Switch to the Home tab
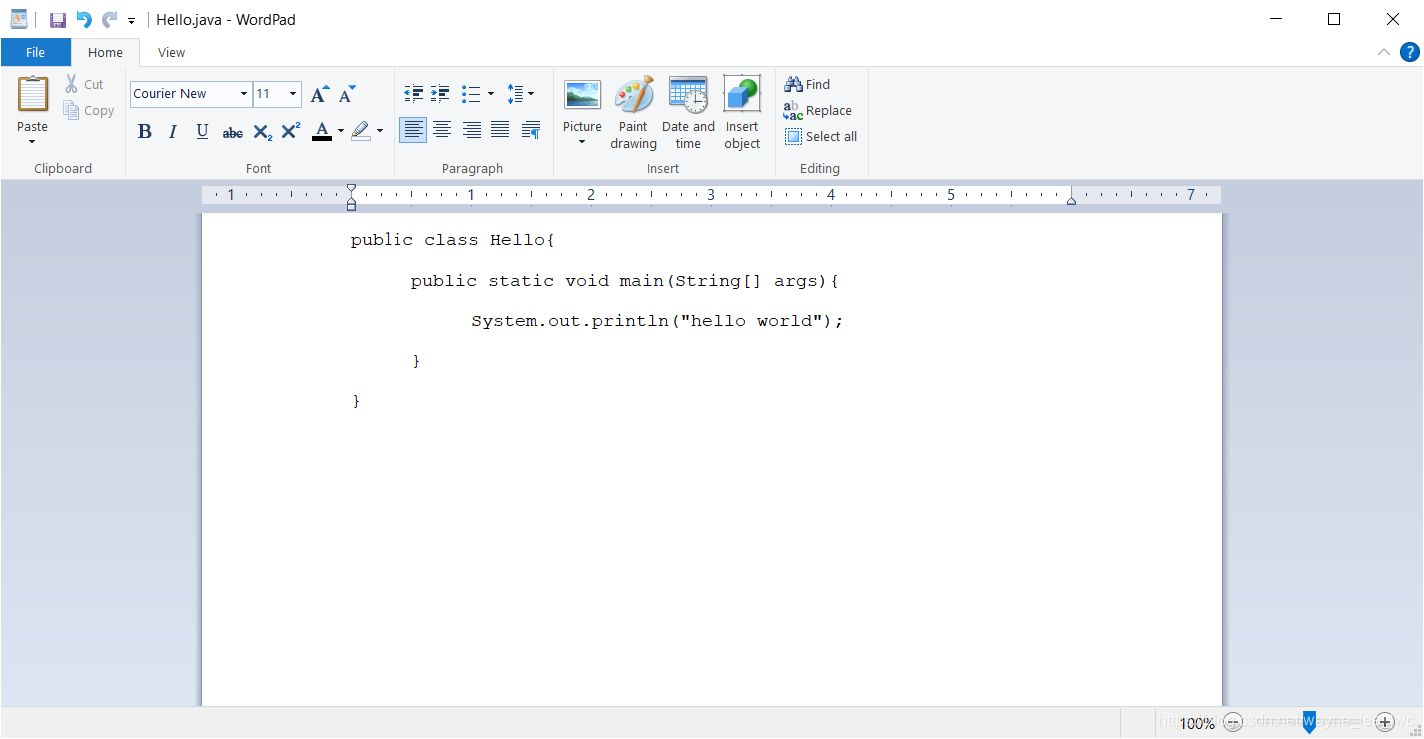The image size is (1424, 739). click(105, 53)
